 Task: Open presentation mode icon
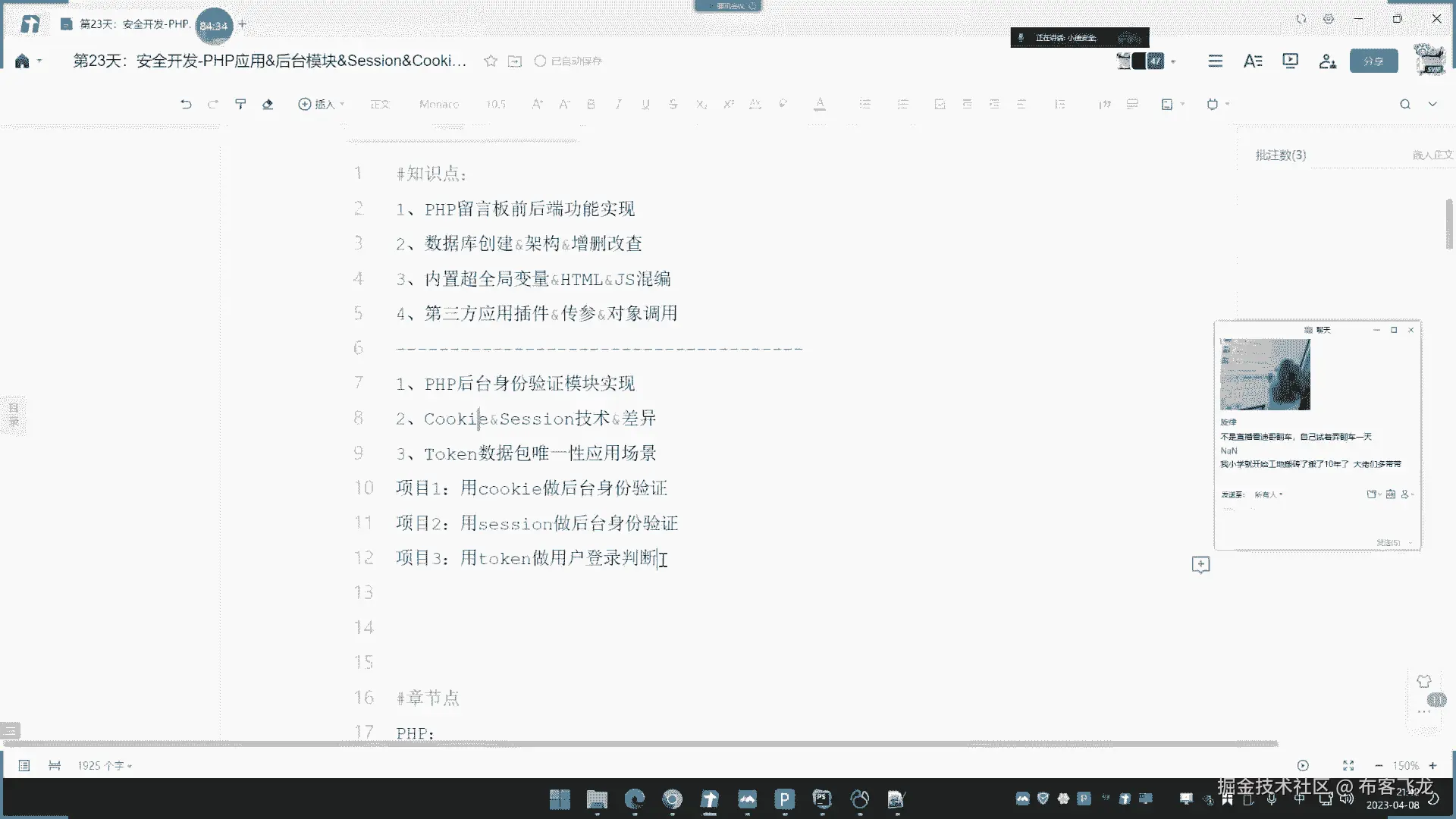point(1290,61)
